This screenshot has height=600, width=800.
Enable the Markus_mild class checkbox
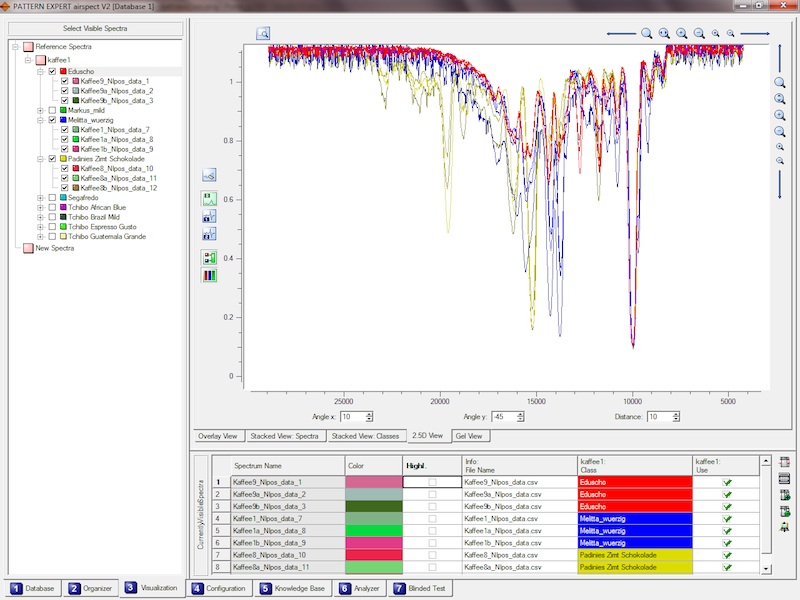(x=52, y=110)
